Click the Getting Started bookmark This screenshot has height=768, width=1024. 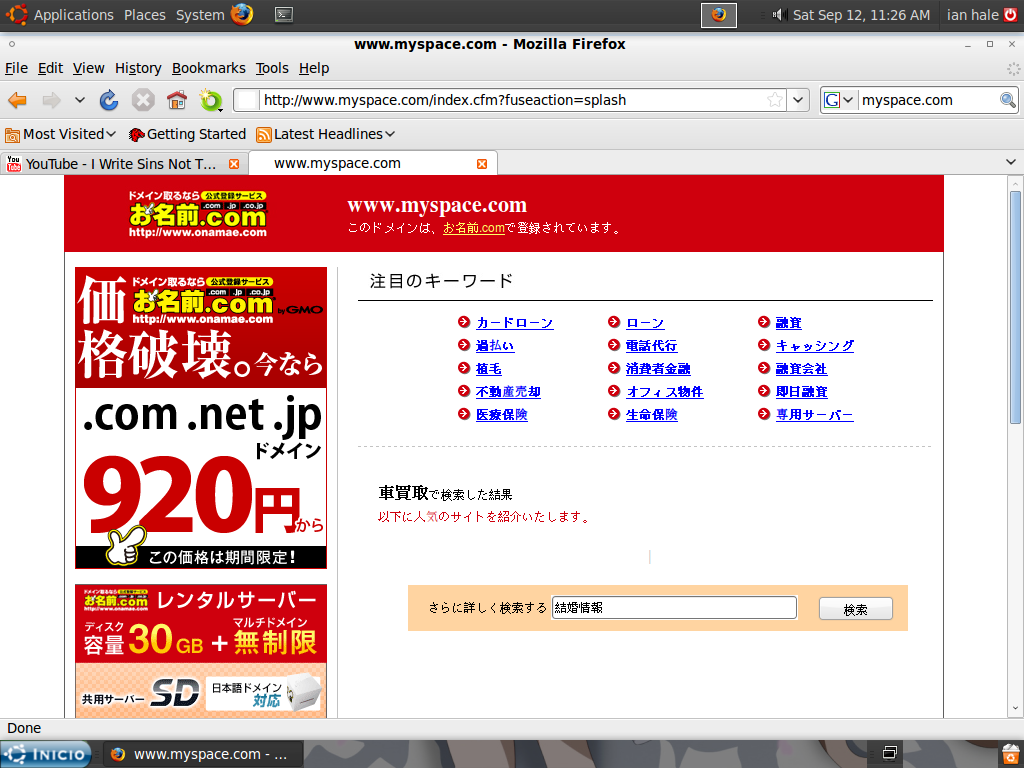(x=188, y=135)
